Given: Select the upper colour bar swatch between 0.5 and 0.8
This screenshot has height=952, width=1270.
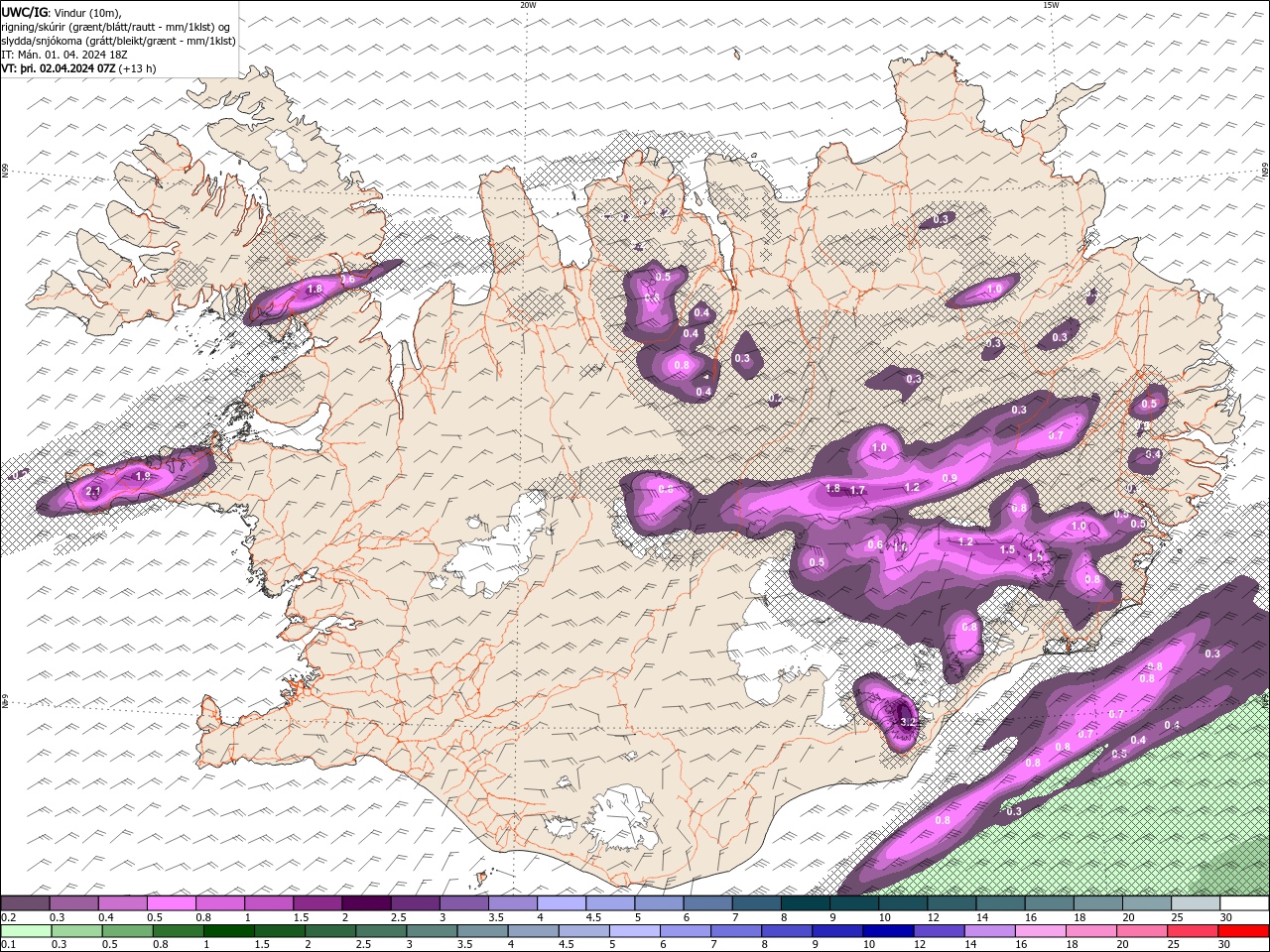Looking at the screenshot, I should 171,903.
